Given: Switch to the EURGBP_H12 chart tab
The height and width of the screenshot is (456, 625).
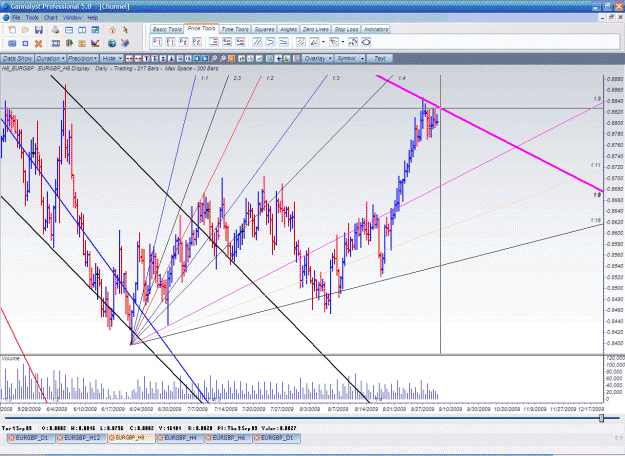Looking at the screenshot, I should [81, 438].
